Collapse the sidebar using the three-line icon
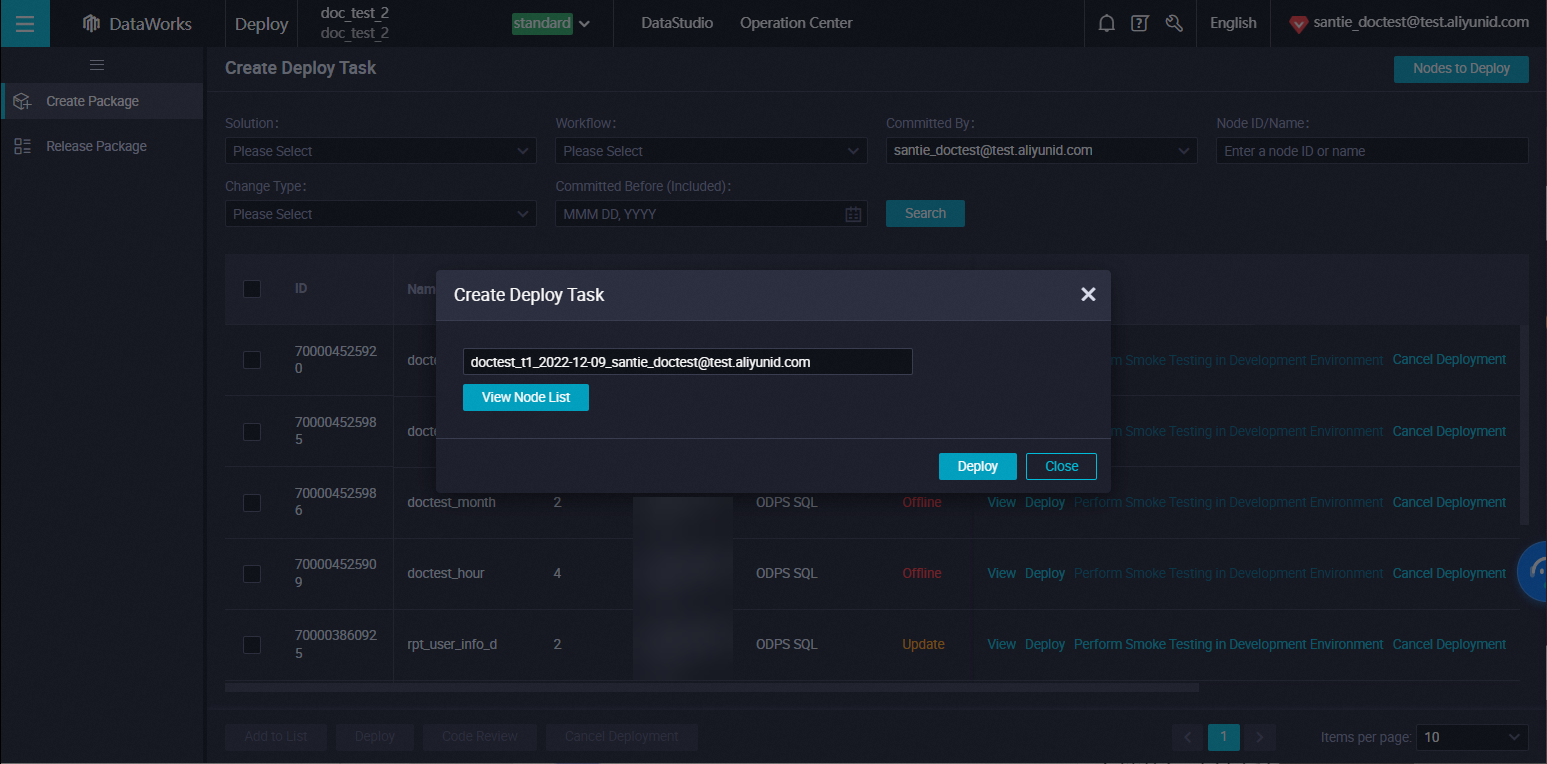This screenshot has height=764, width=1547. (97, 66)
